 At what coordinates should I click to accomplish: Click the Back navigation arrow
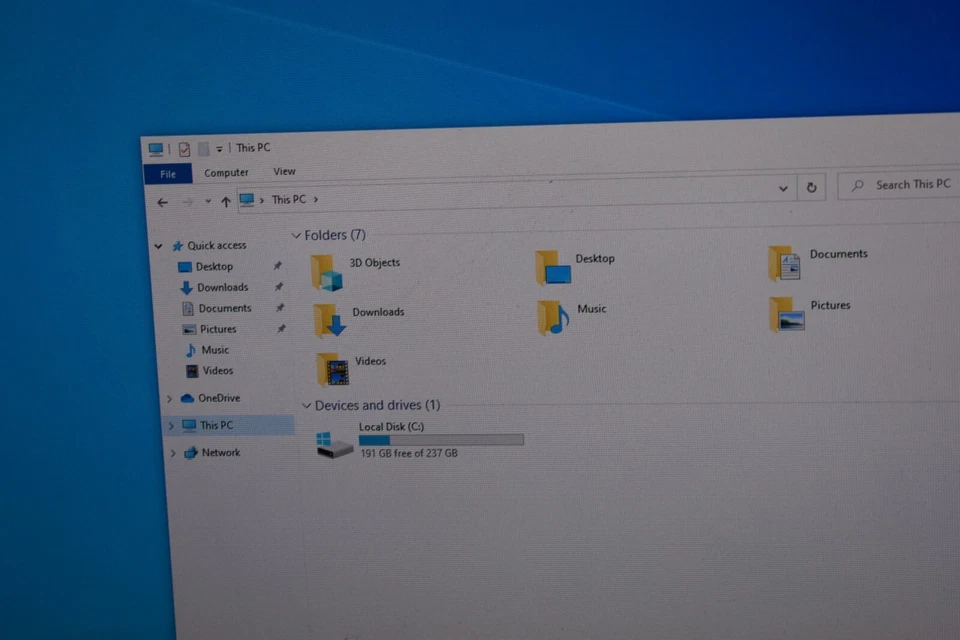163,201
